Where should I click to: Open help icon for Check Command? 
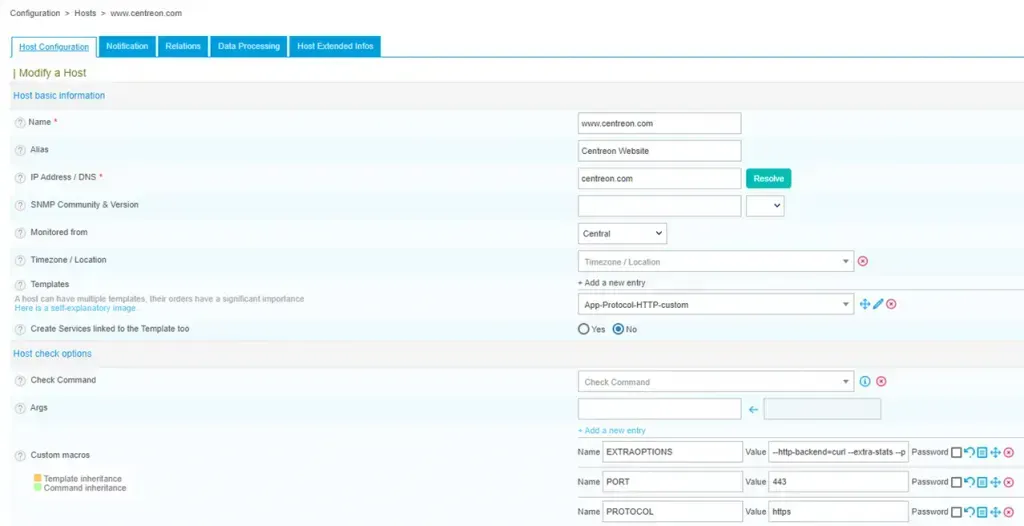point(20,380)
